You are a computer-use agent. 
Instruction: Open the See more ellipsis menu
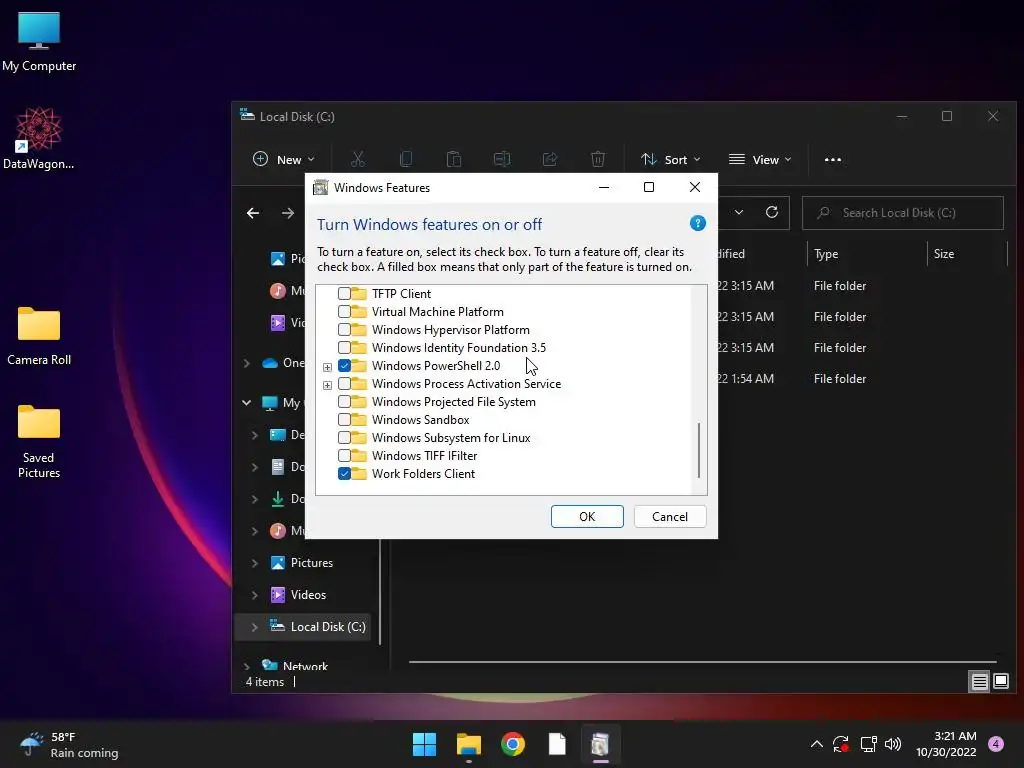833,159
